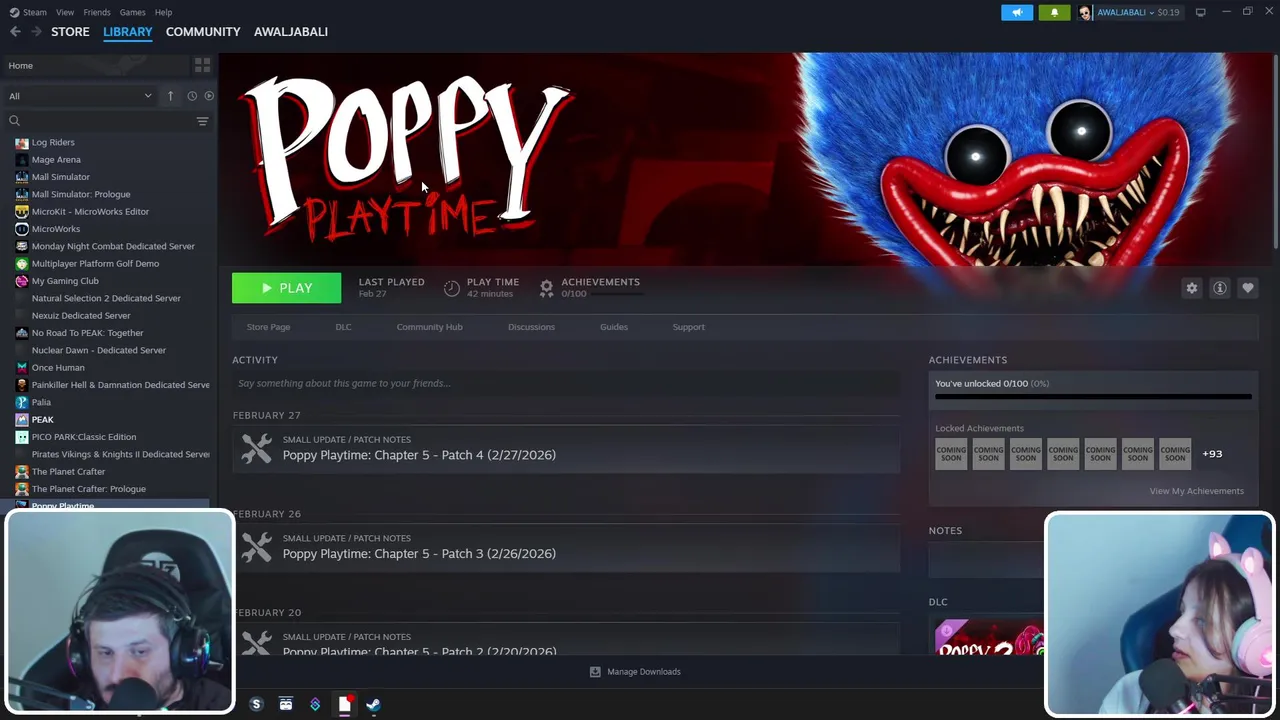Click the taskbar store-front app icon
The height and width of the screenshot is (720, 1280).
[x=286, y=705]
